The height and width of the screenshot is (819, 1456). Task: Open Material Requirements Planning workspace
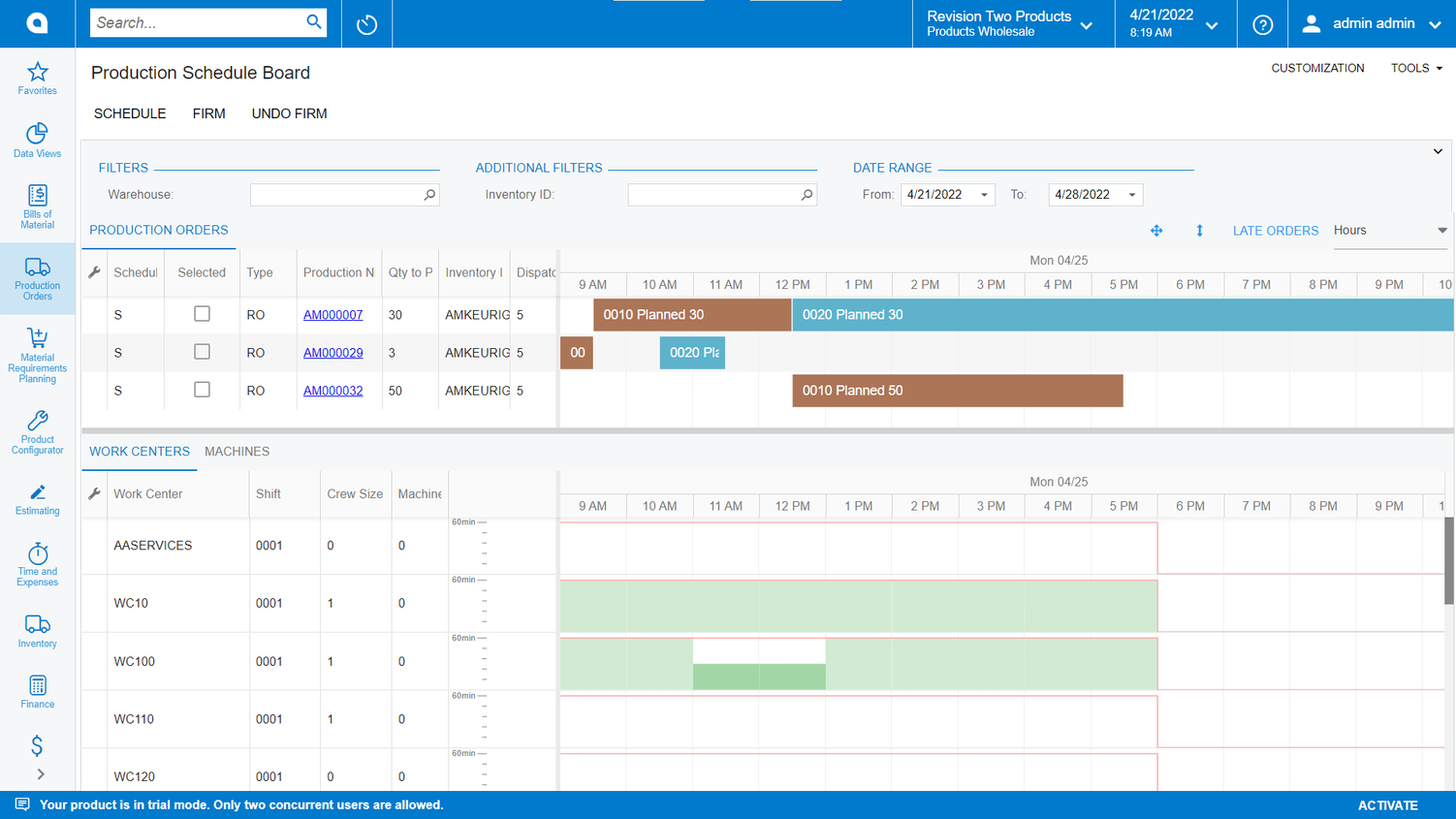pyautogui.click(x=37, y=355)
